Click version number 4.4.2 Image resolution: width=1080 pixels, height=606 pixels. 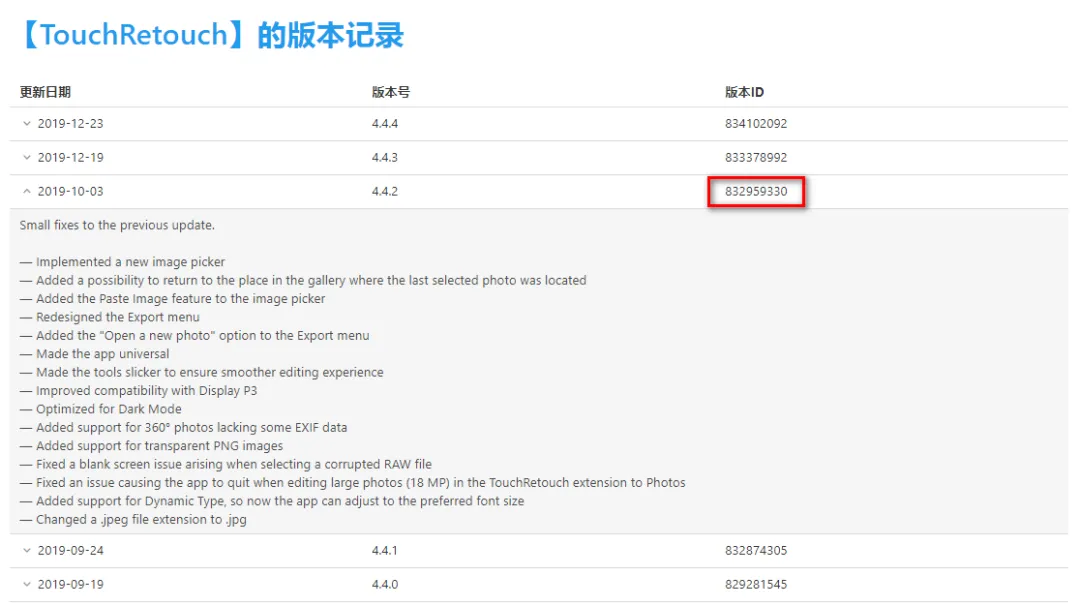(385, 191)
